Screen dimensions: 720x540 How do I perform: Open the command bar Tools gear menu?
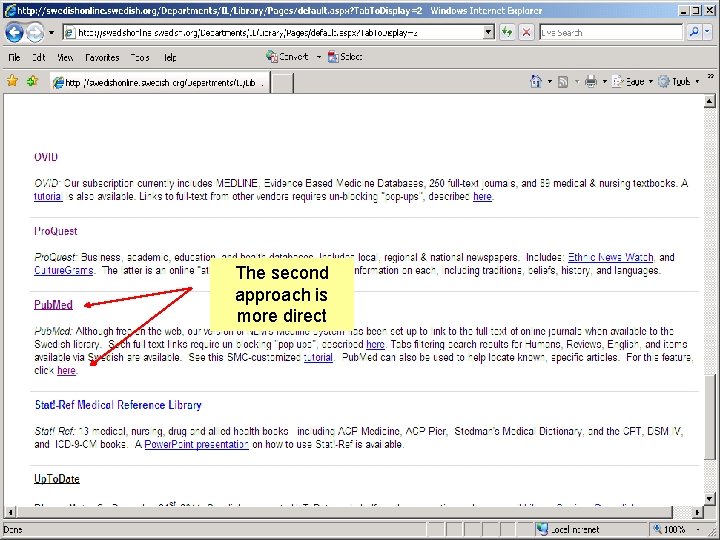click(679, 82)
